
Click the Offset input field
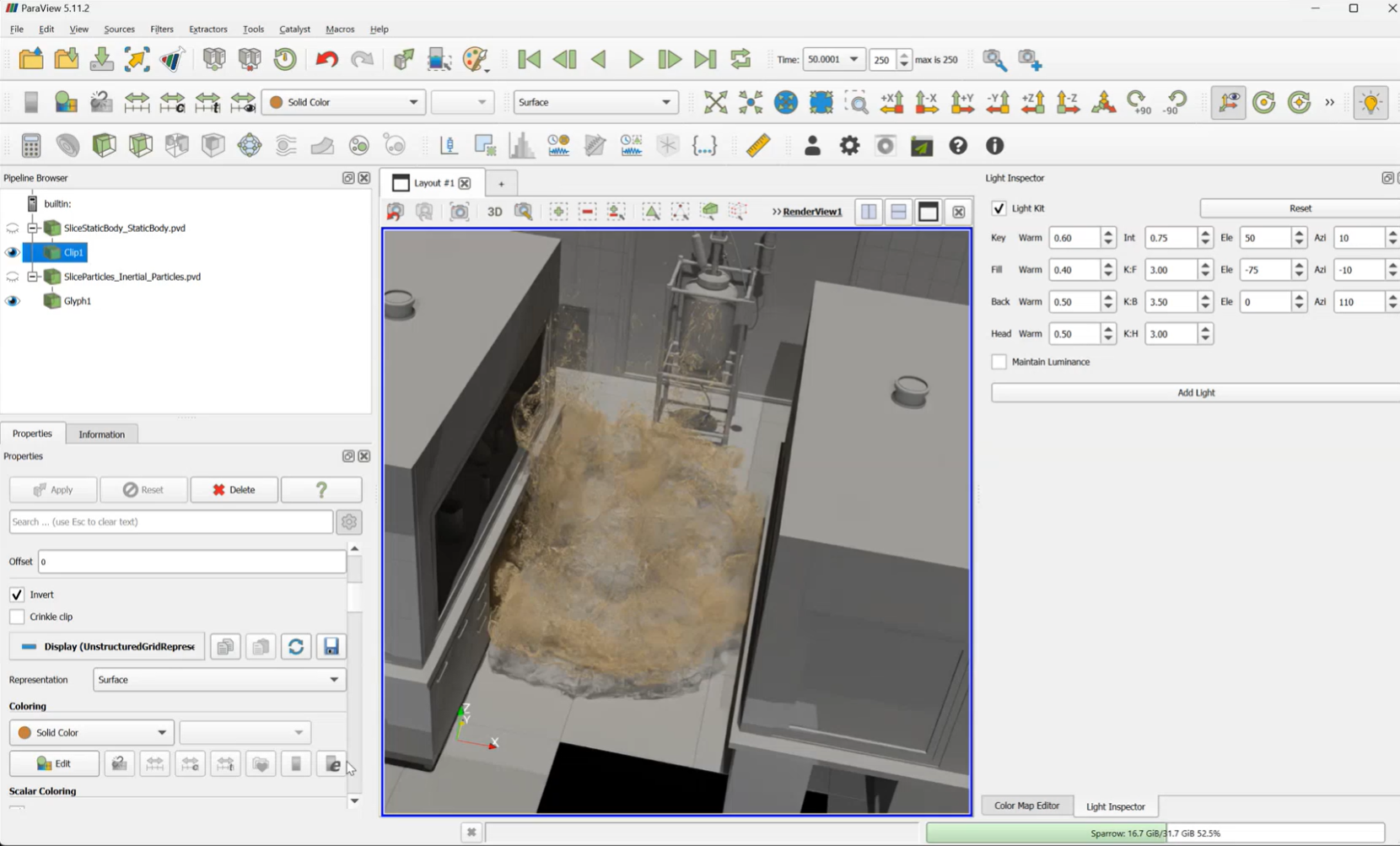coord(192,562)
